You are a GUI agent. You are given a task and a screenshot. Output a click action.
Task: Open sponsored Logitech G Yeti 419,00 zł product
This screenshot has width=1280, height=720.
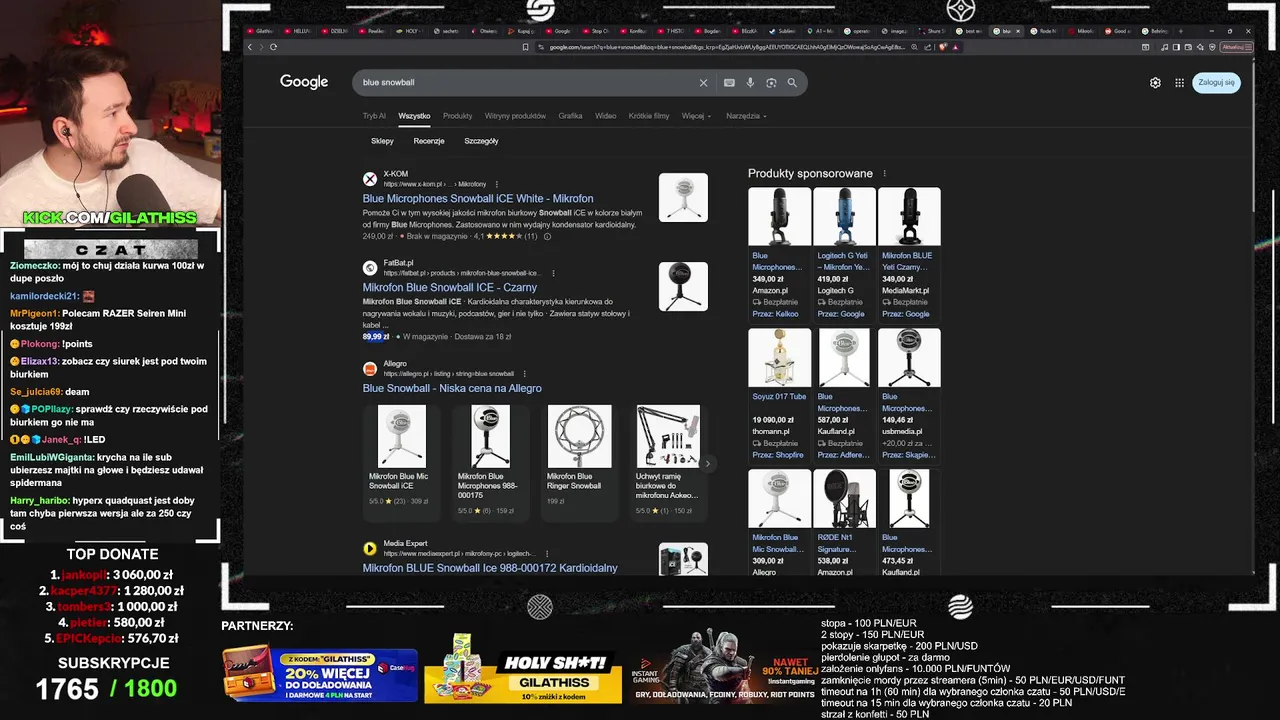(844, 253)
